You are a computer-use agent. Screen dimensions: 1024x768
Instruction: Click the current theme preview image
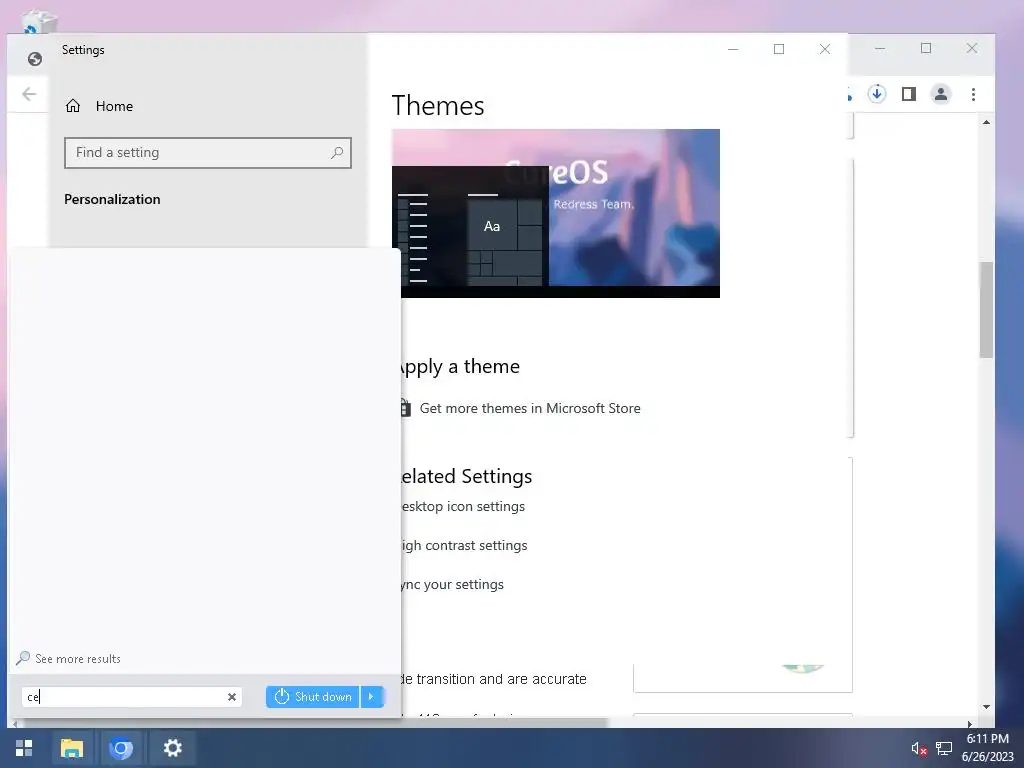point(556,214)
